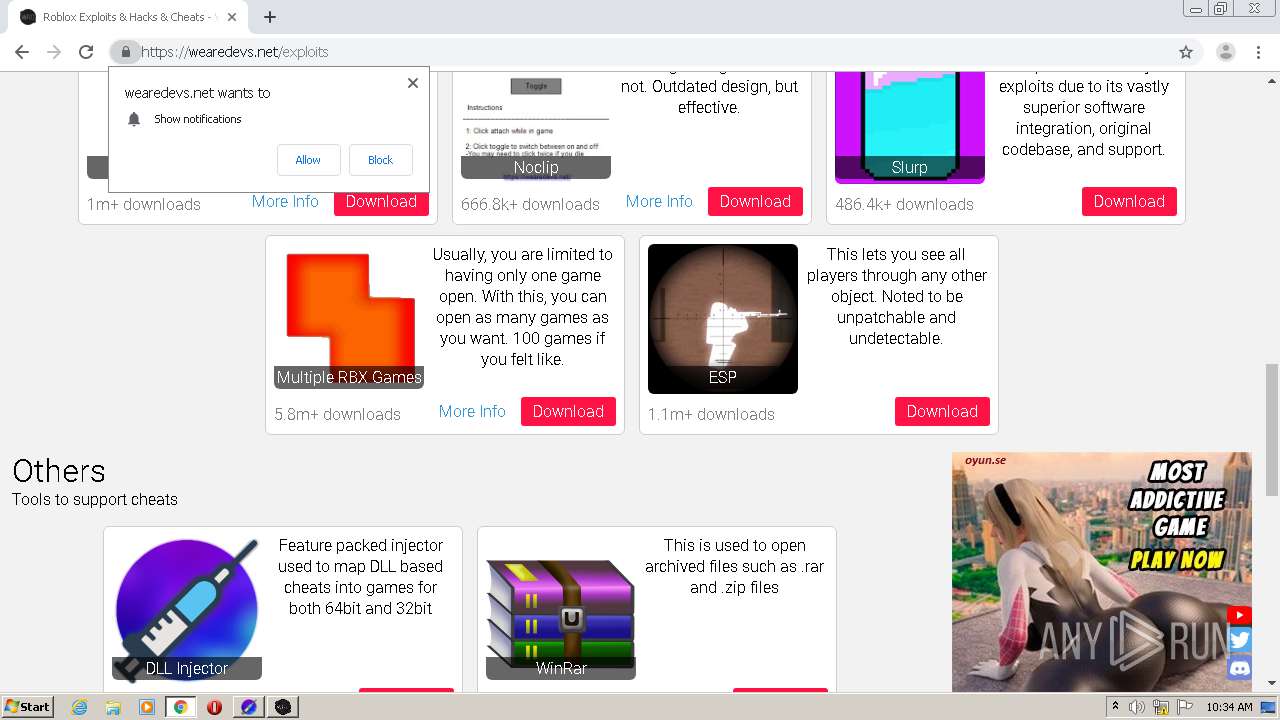The image size is (1280, 720).
Task: Click the Noclip thumbnail image
Action: 536,125
